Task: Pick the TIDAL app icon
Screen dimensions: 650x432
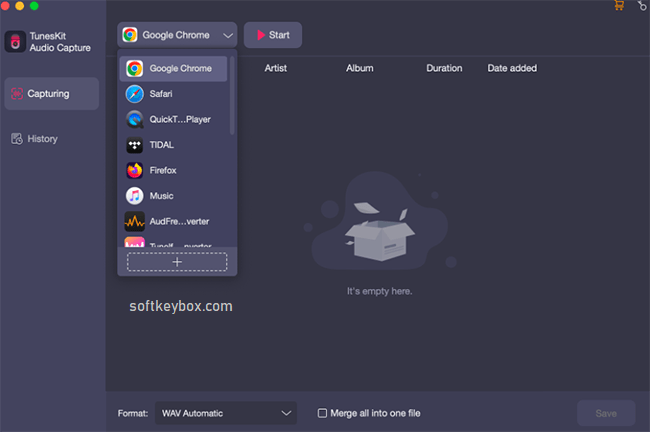Action: click(134, 145)
